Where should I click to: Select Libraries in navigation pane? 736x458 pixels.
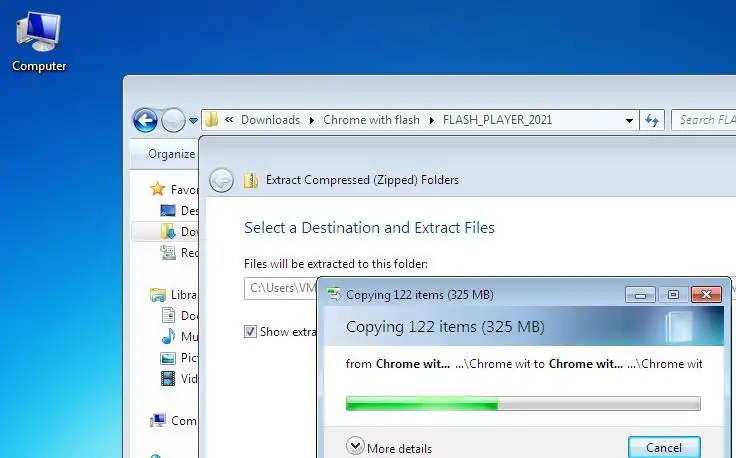(173, 295)
